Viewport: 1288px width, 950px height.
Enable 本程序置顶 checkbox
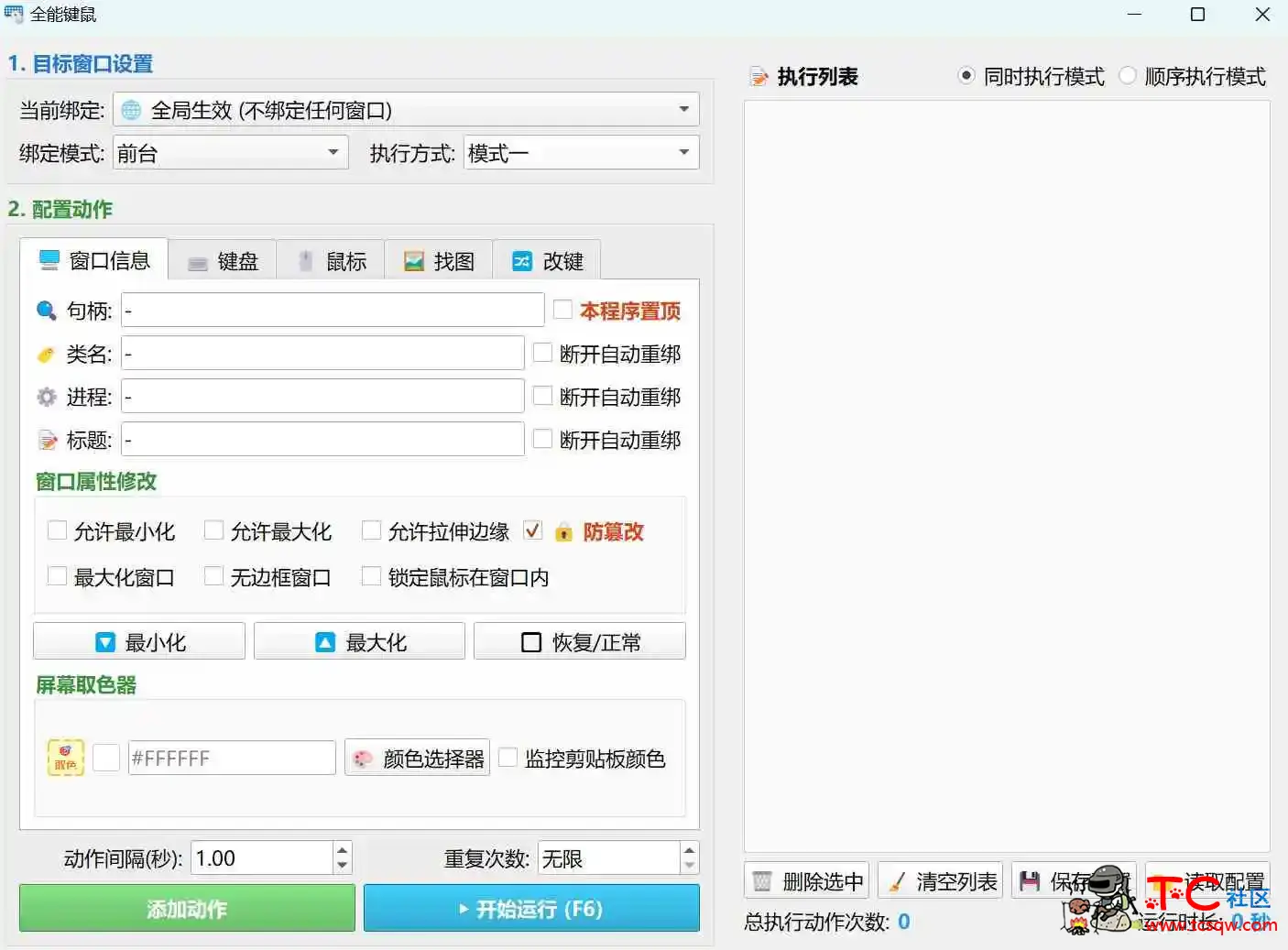click(563, 311)
